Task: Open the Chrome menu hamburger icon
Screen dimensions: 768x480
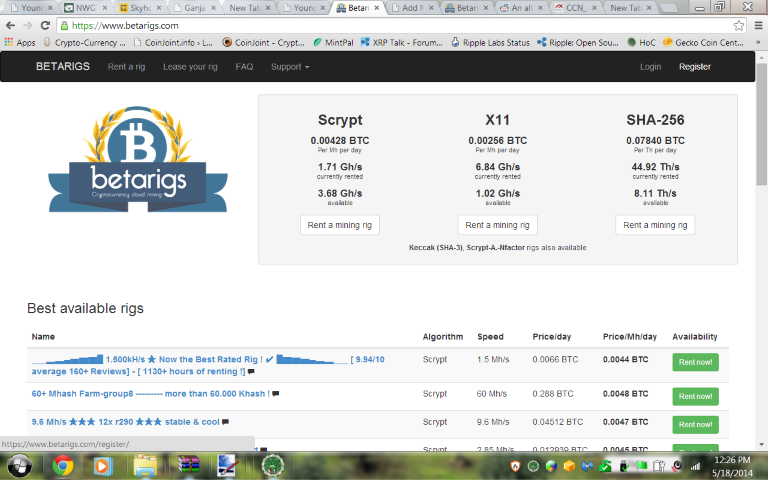Action: pyautogui.click(x=758, y=25)
